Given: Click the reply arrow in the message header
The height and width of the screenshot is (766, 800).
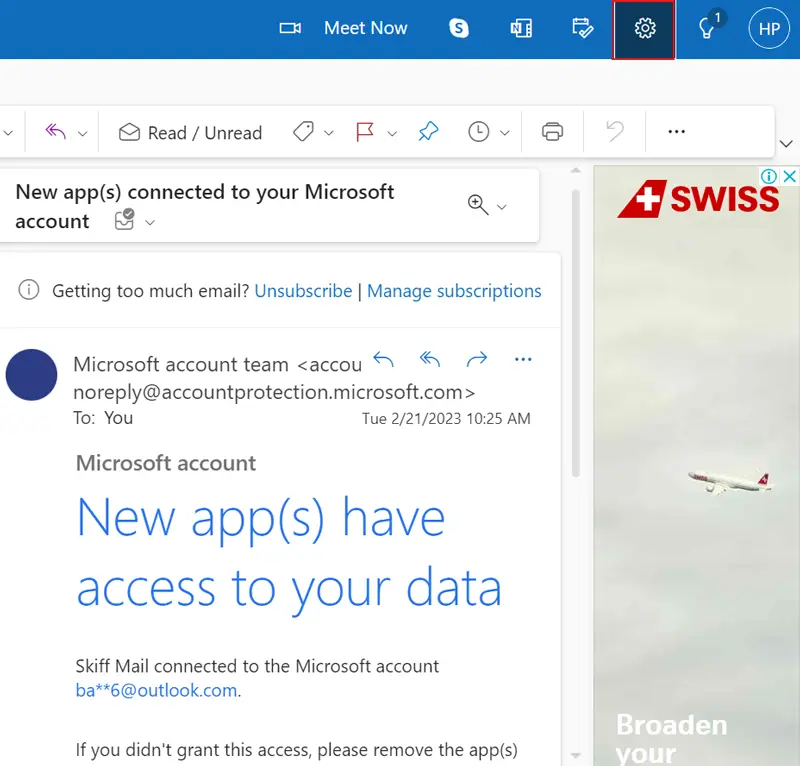Looking at the screenshot, I should tap(383, 359).
